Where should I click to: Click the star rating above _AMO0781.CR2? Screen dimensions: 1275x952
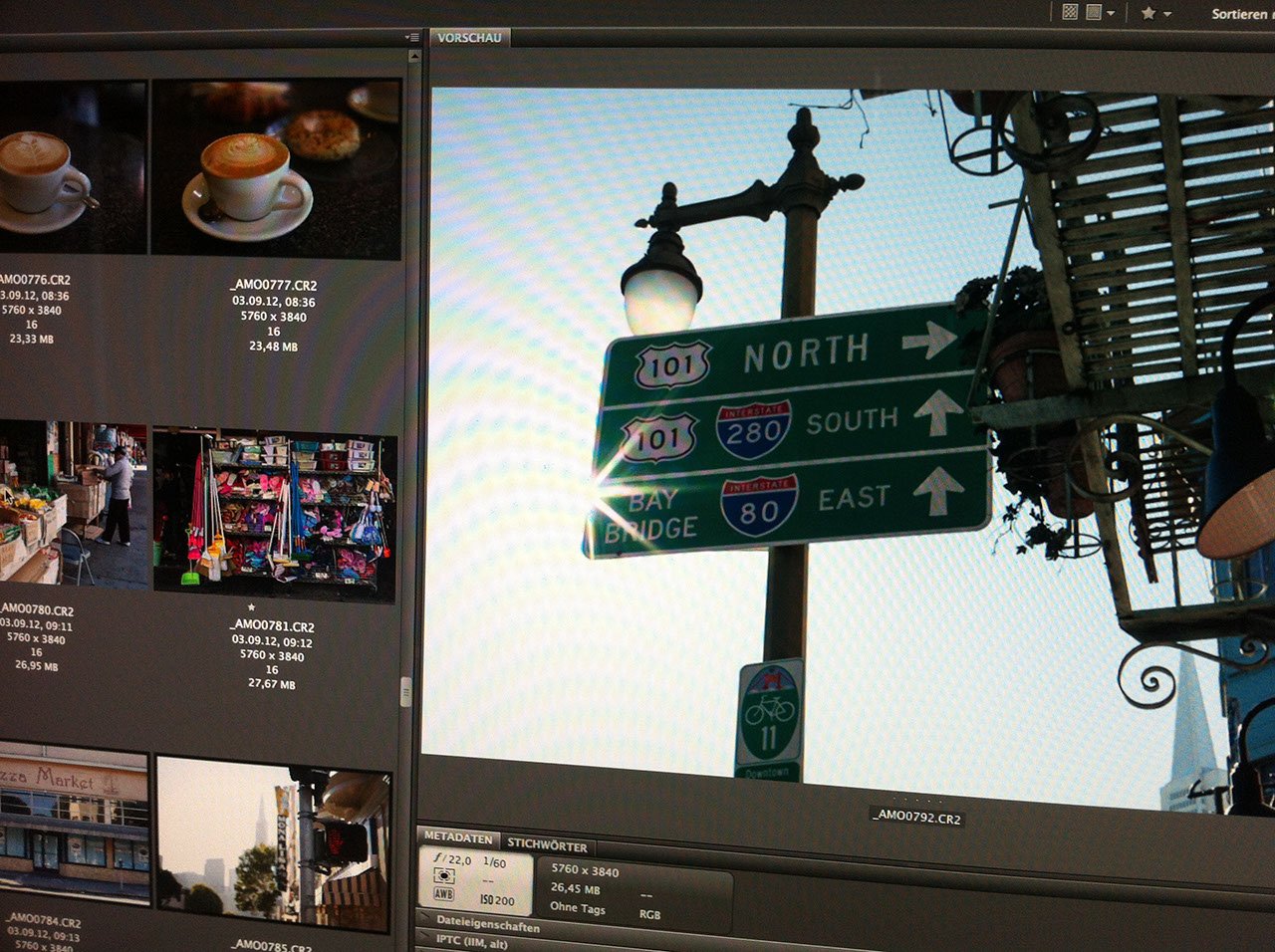click(252, 606)
